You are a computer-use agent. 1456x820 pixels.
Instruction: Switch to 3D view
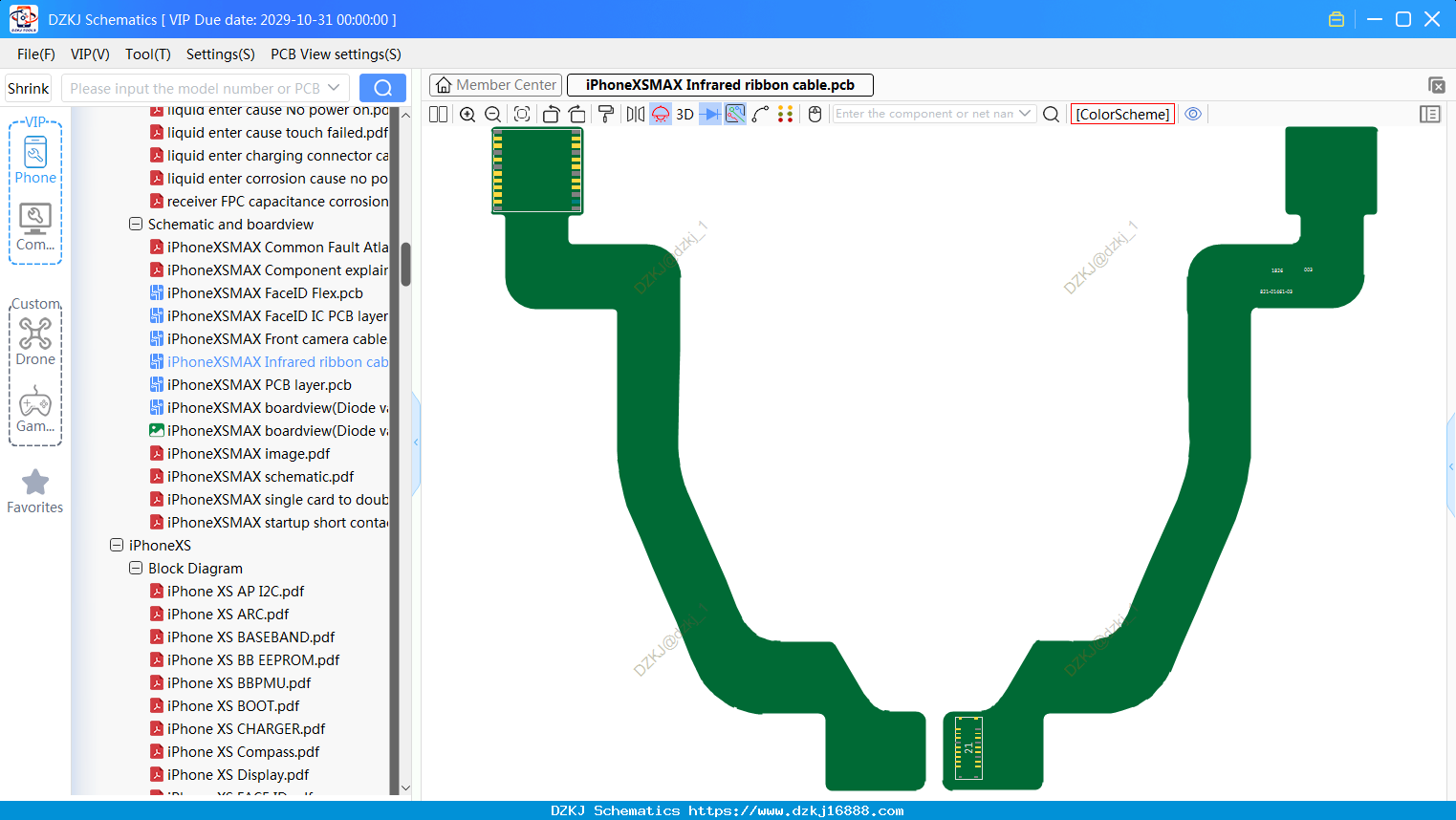[x=685, y=114]
